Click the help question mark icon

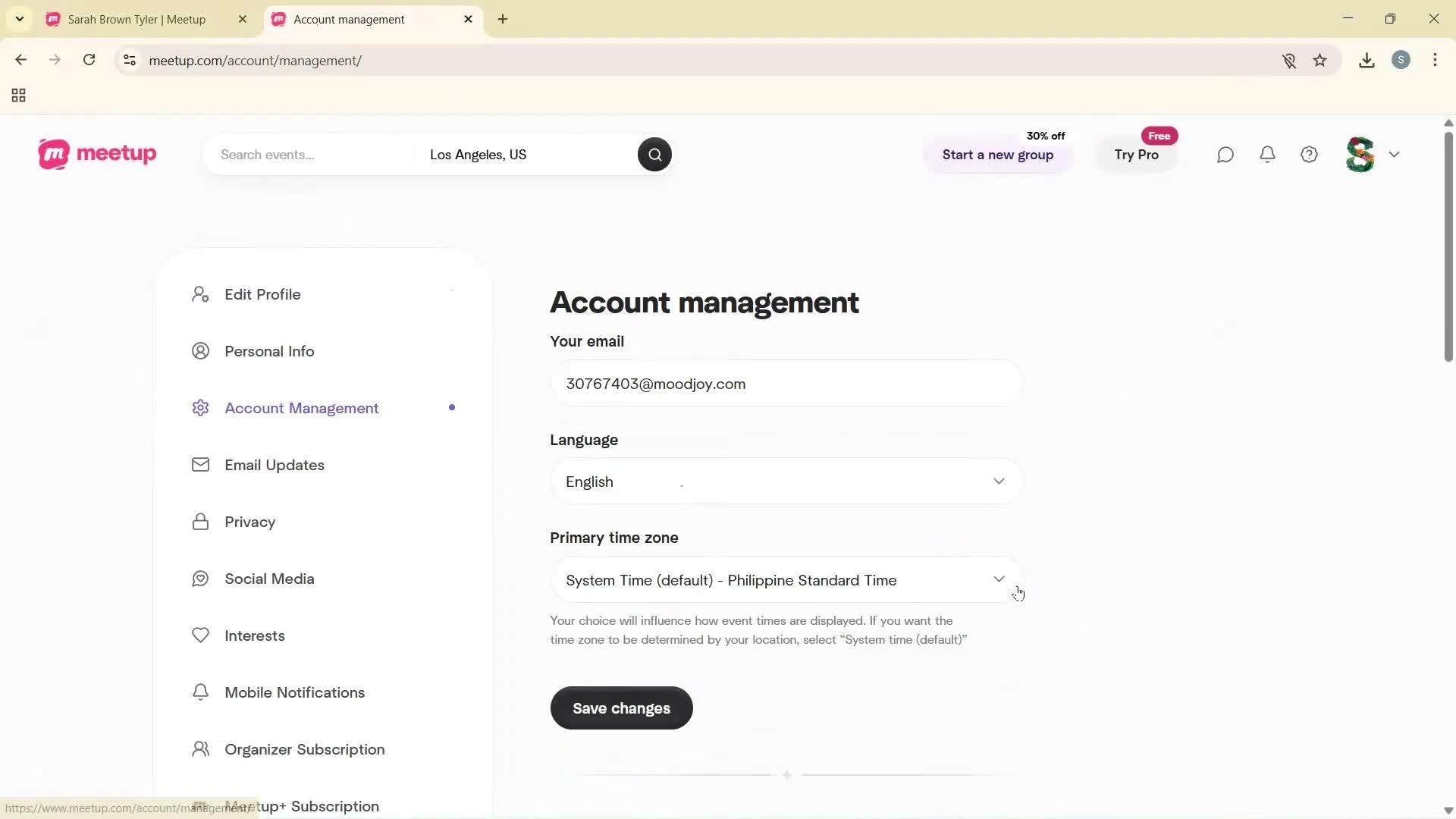click(x=1308, y=154)
